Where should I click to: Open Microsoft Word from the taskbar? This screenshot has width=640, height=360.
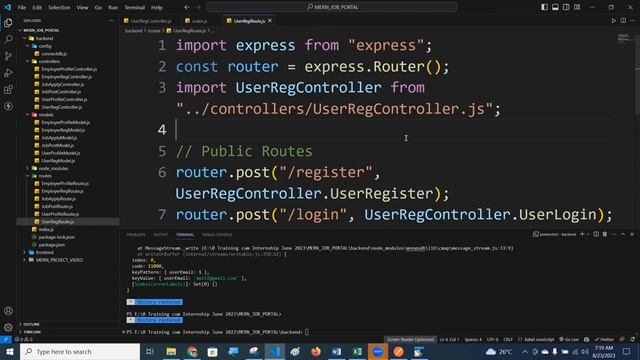(336, 351)
